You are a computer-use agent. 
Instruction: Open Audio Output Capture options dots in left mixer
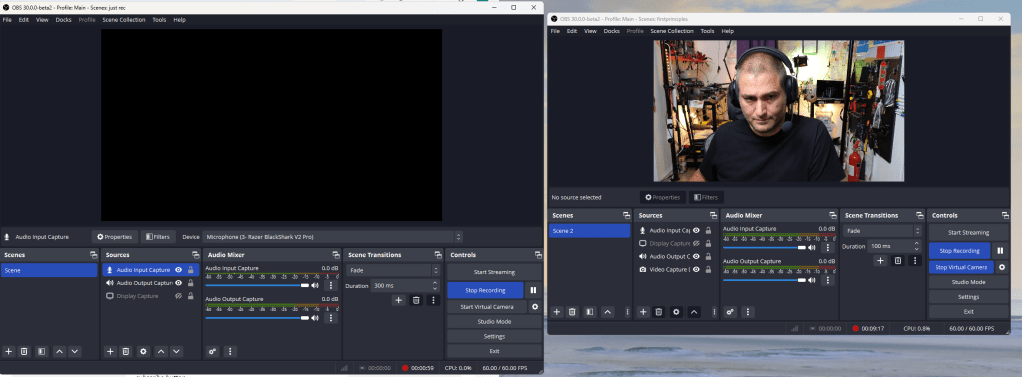click(x=330, y=318)
